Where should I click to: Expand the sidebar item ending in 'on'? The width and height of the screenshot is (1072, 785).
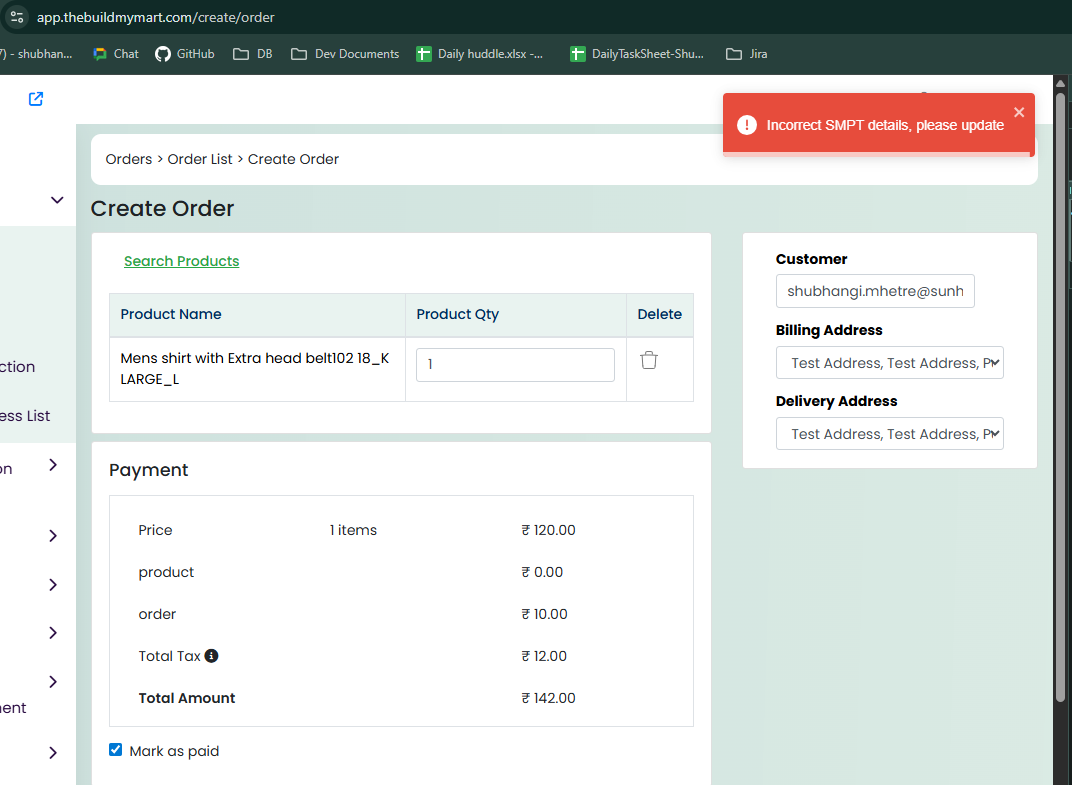tap(53, 465)
